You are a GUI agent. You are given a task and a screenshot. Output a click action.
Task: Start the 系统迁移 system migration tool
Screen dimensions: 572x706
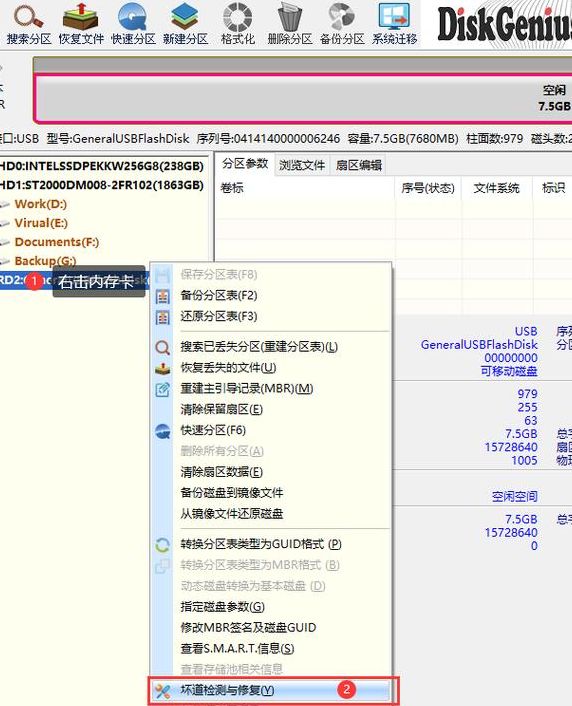point(394,24)
